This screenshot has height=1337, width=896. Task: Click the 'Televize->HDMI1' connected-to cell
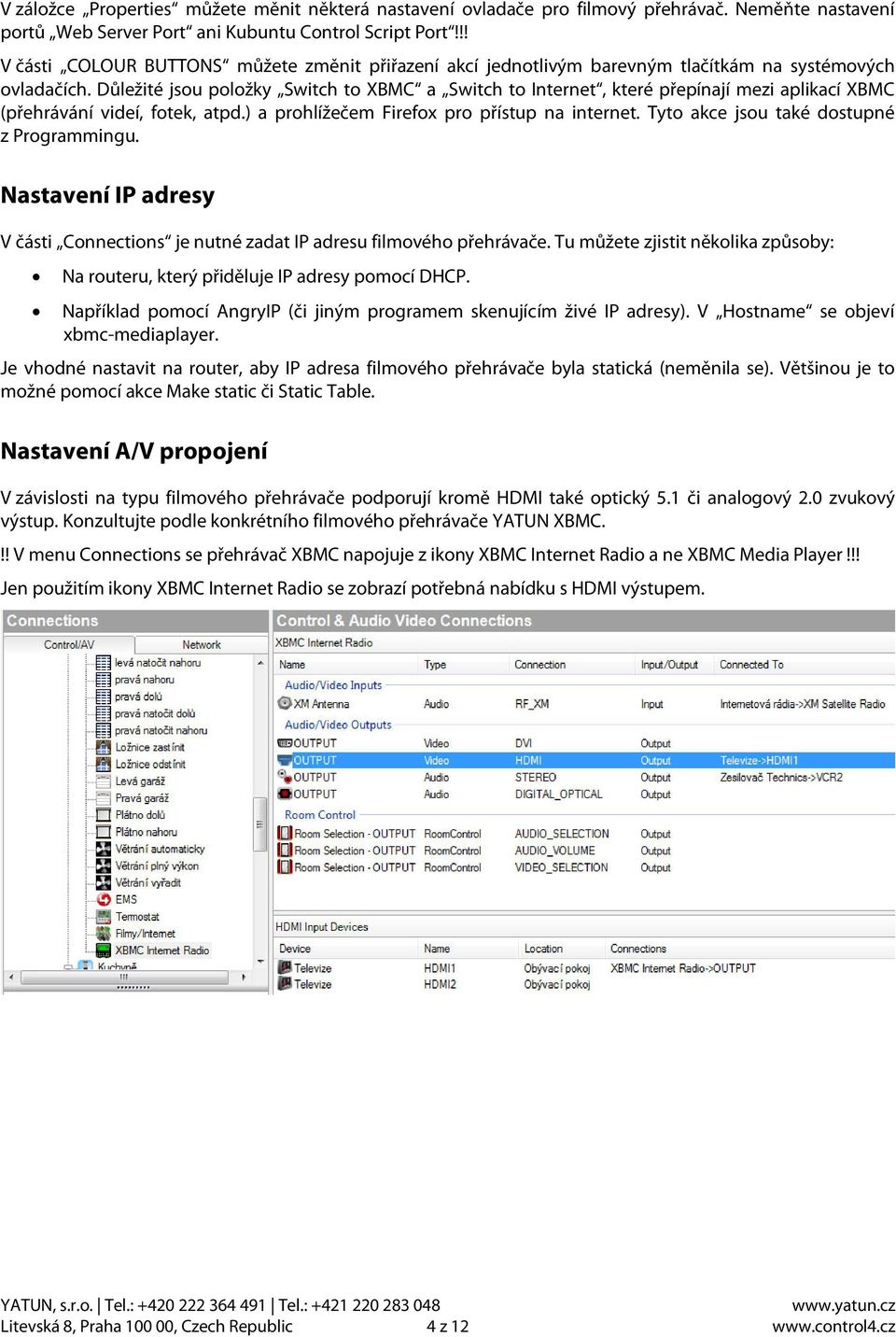click(x=759, y=761)
